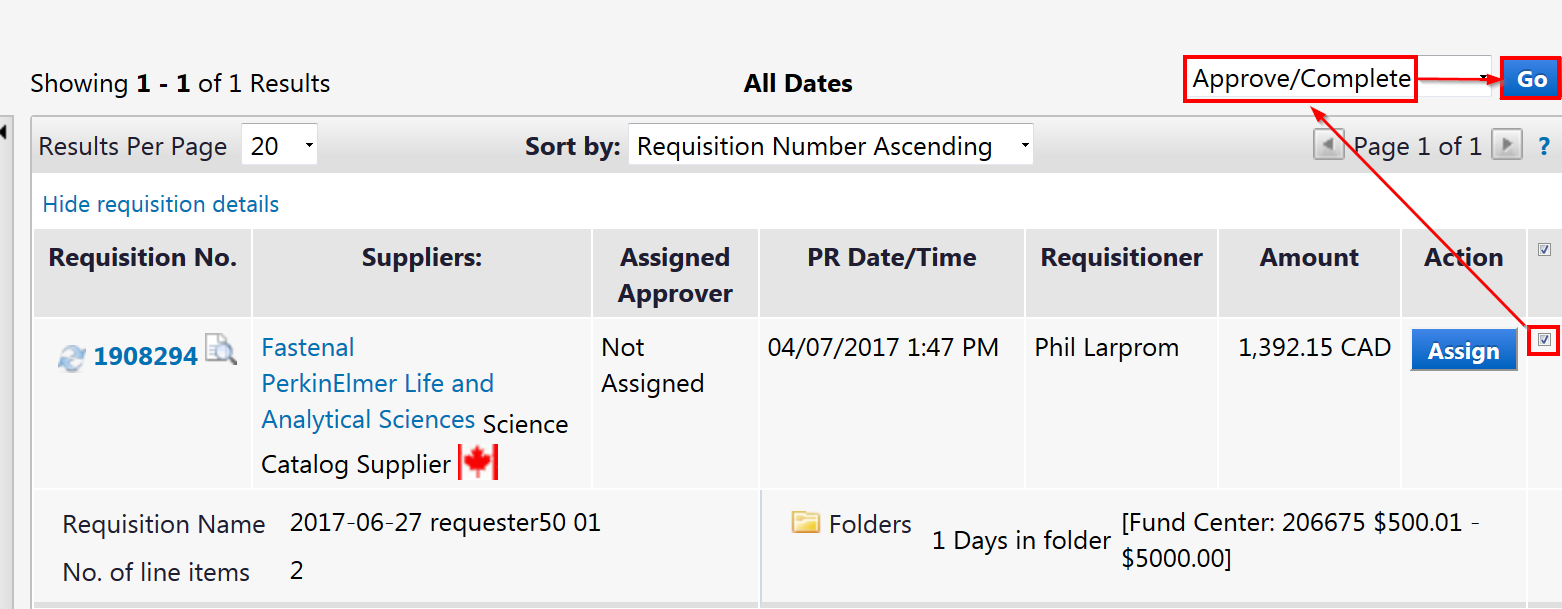The height and width of the screenshot is (609, 1562).
Task: Open the Sort by dropdown
Action: [x=830, y=147]
